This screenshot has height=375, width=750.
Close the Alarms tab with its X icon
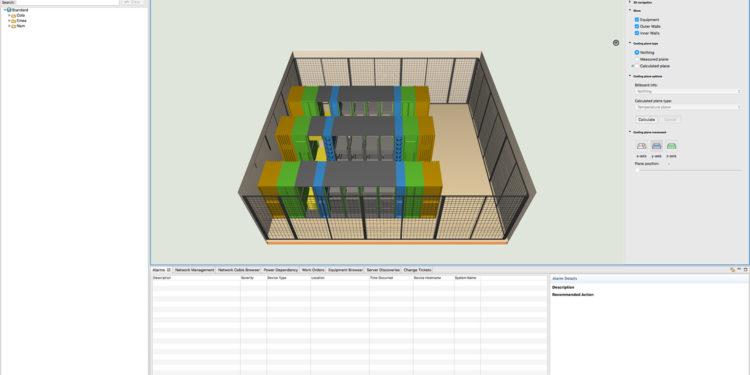(169, 270)
